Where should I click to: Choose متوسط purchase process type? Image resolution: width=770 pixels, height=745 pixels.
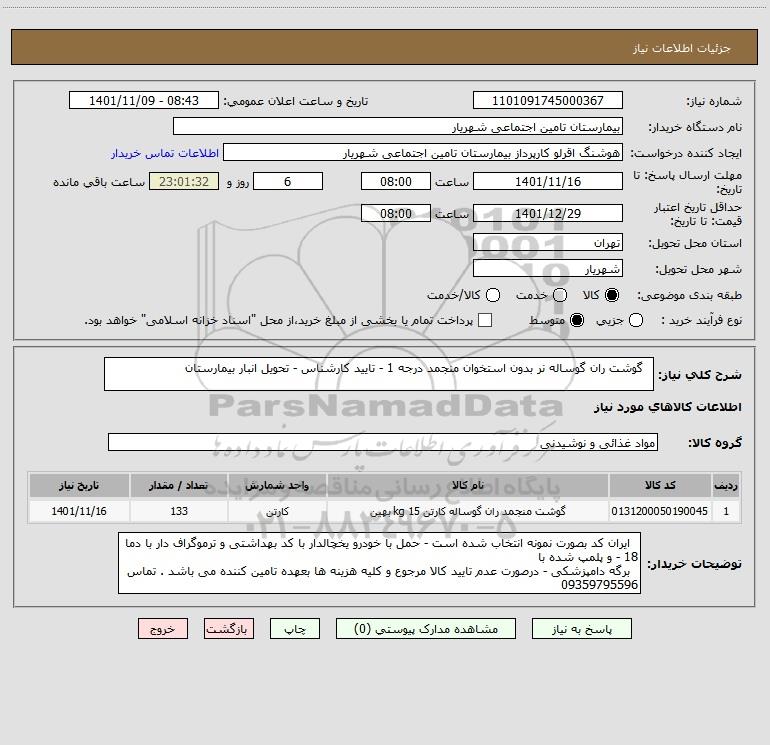[x=577, y=320]
